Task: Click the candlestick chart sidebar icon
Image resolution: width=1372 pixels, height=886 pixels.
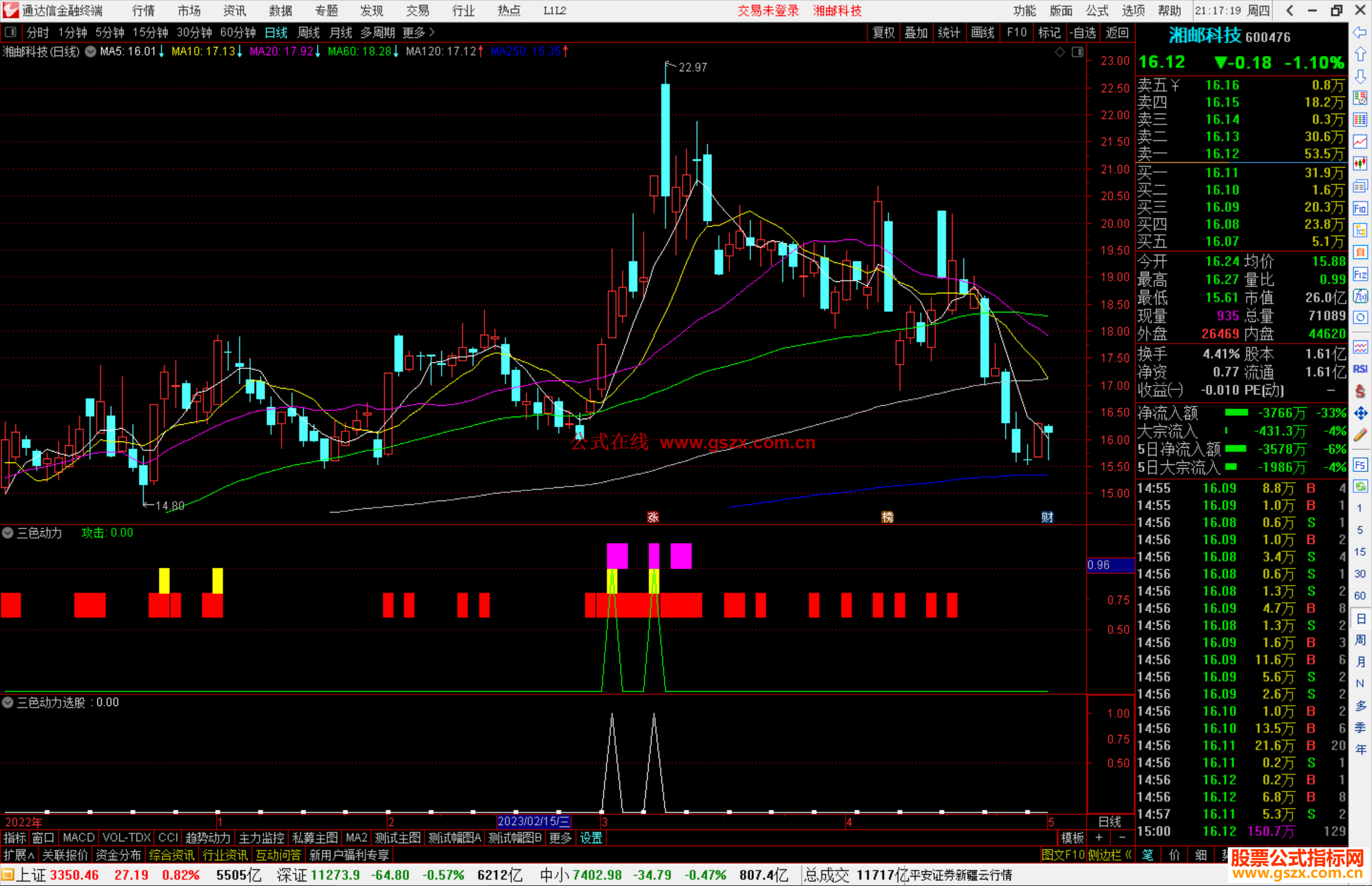Action: click(1360, 164)
